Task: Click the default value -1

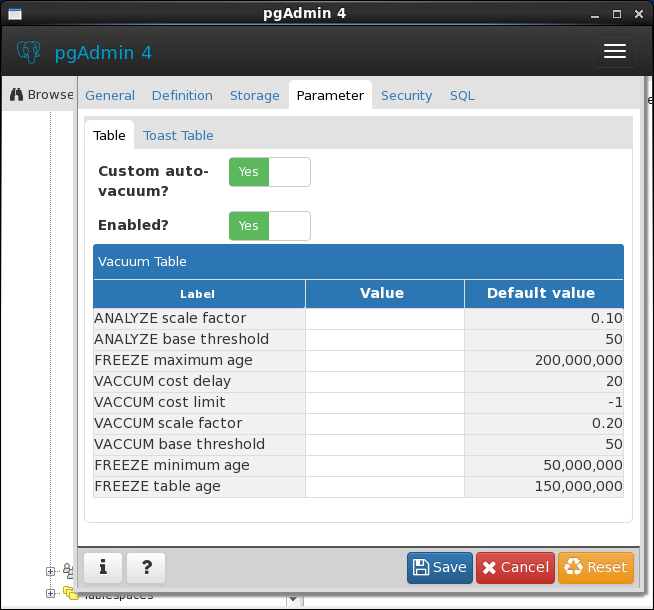Action: coord(615,402)
